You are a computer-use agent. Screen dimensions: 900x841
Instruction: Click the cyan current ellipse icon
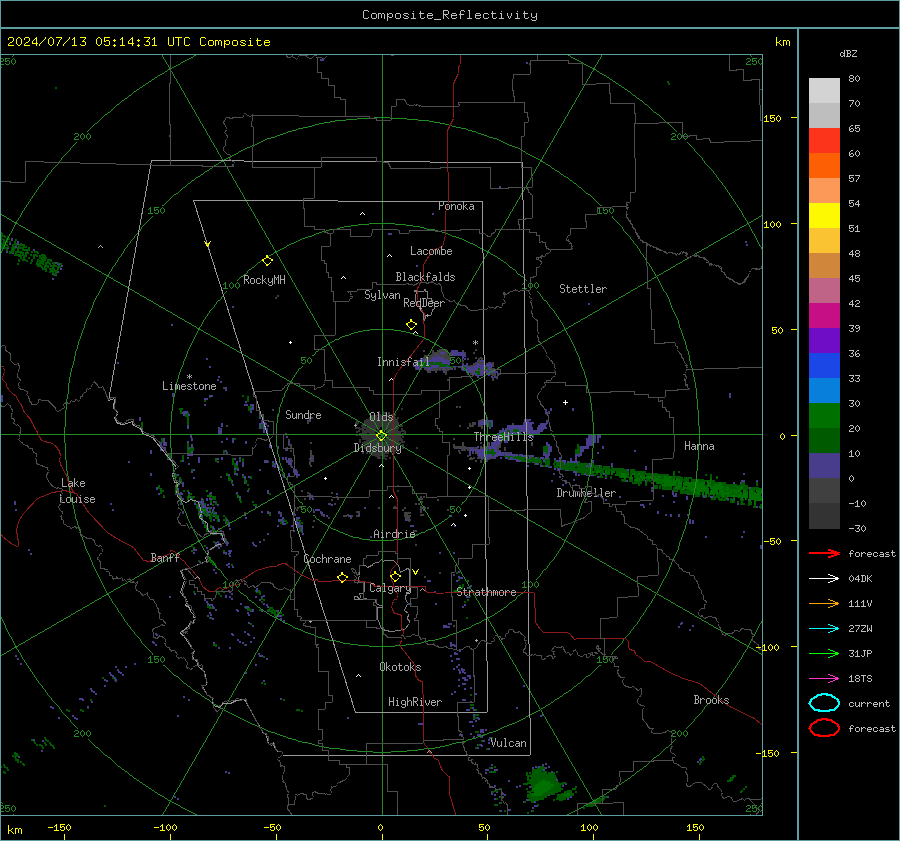pos(824,703)
